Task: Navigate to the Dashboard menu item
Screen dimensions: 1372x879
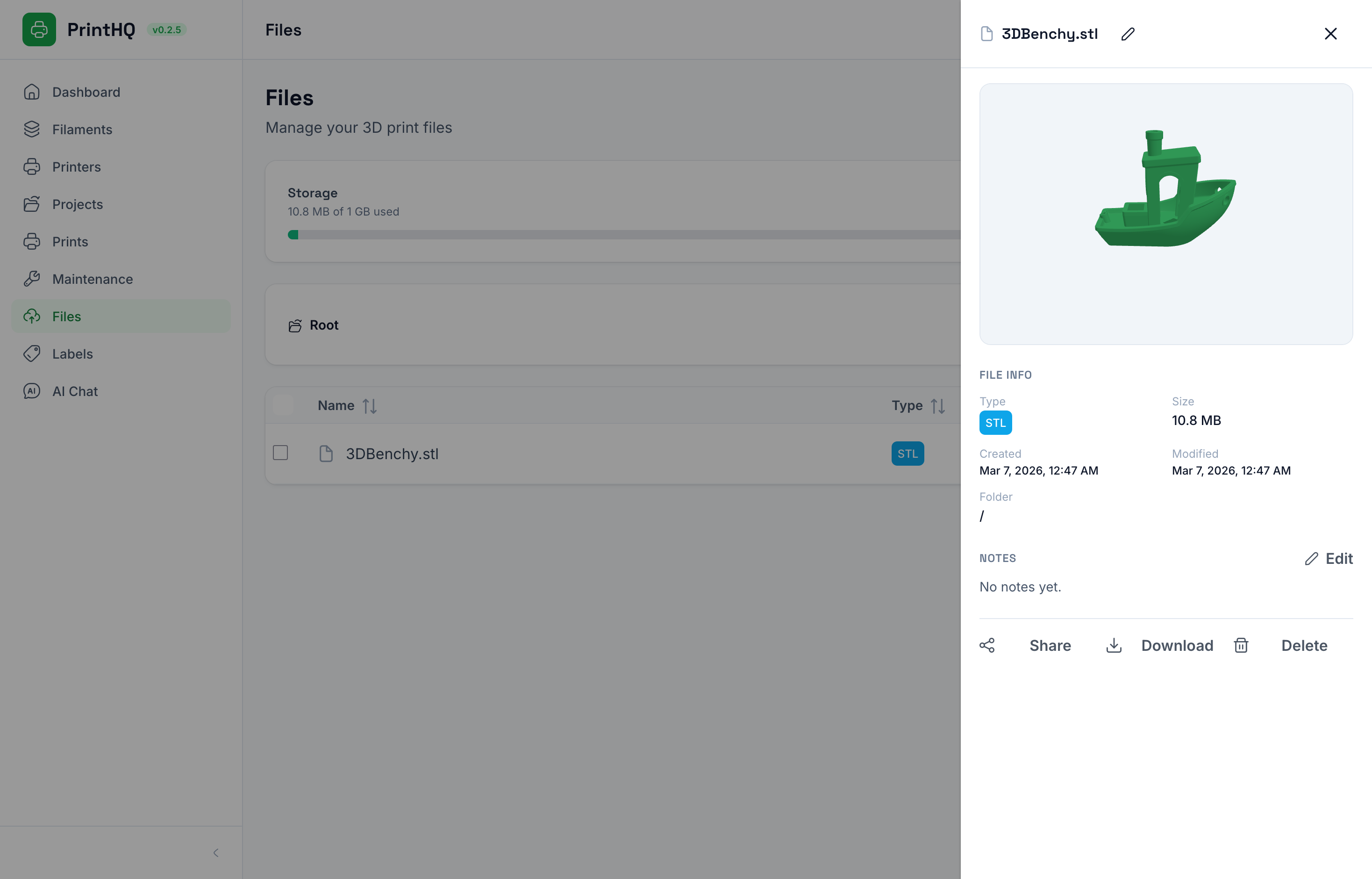Action: (x=86, y=92)
